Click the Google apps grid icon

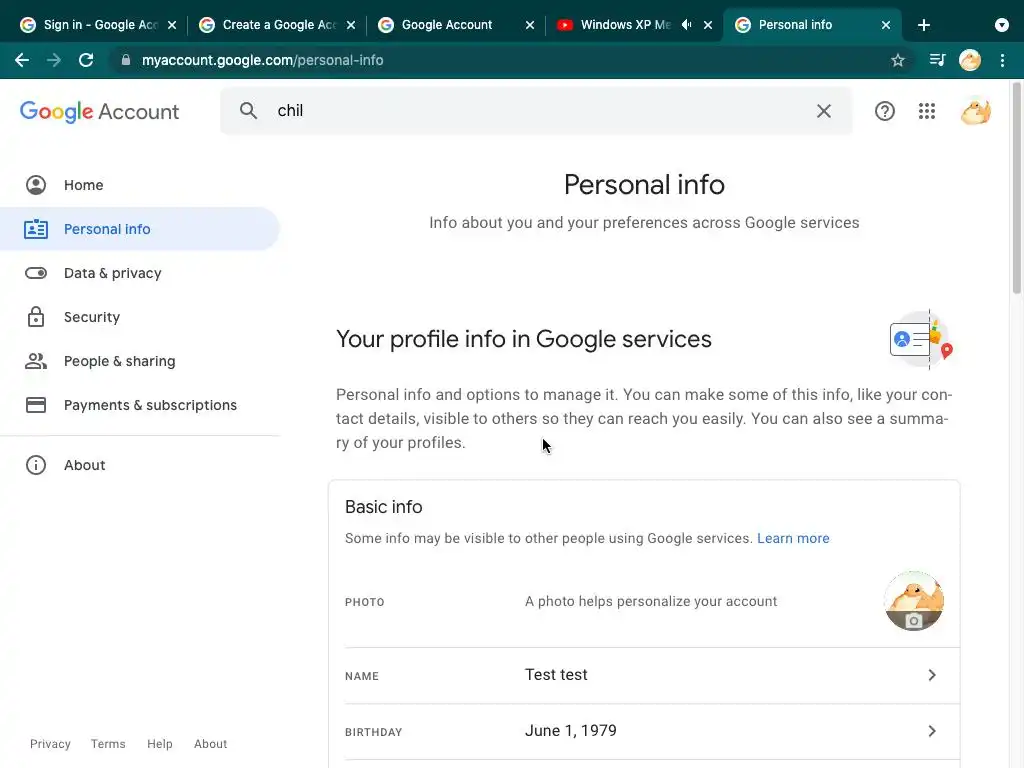coord(927,111)
